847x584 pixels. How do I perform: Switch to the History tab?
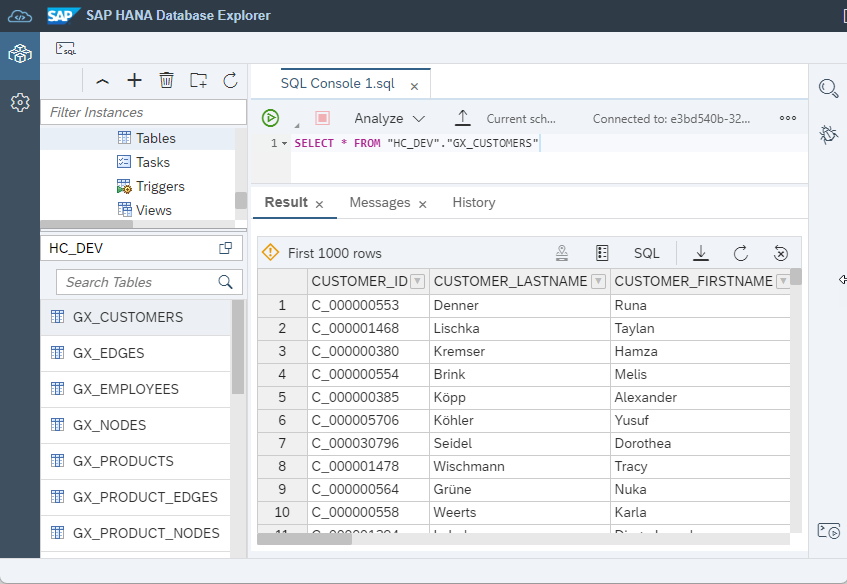coord(474,202)
